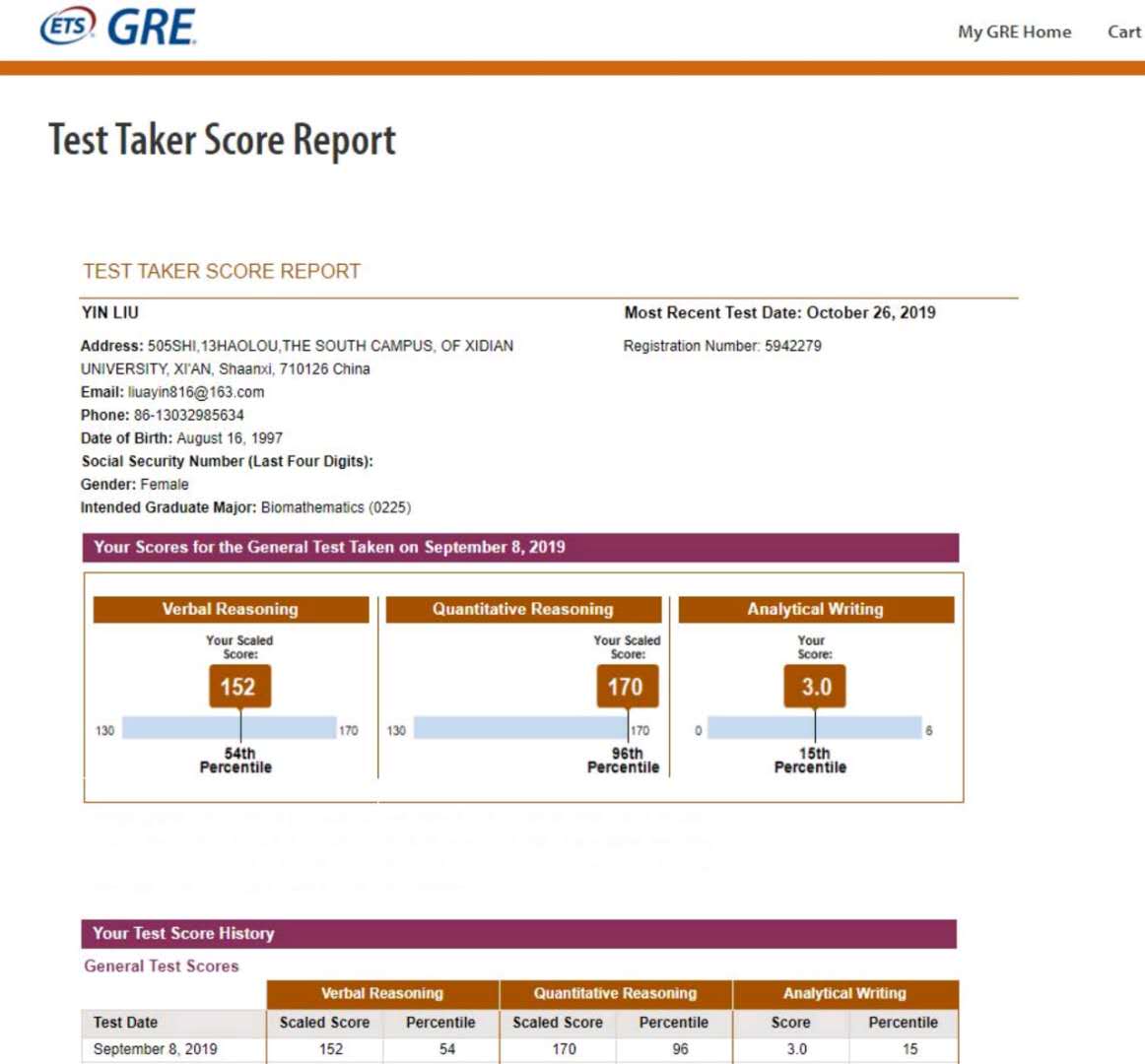Click the 170 Quantitative score badge
The image size is (1145, 1064).
[626, 687]
